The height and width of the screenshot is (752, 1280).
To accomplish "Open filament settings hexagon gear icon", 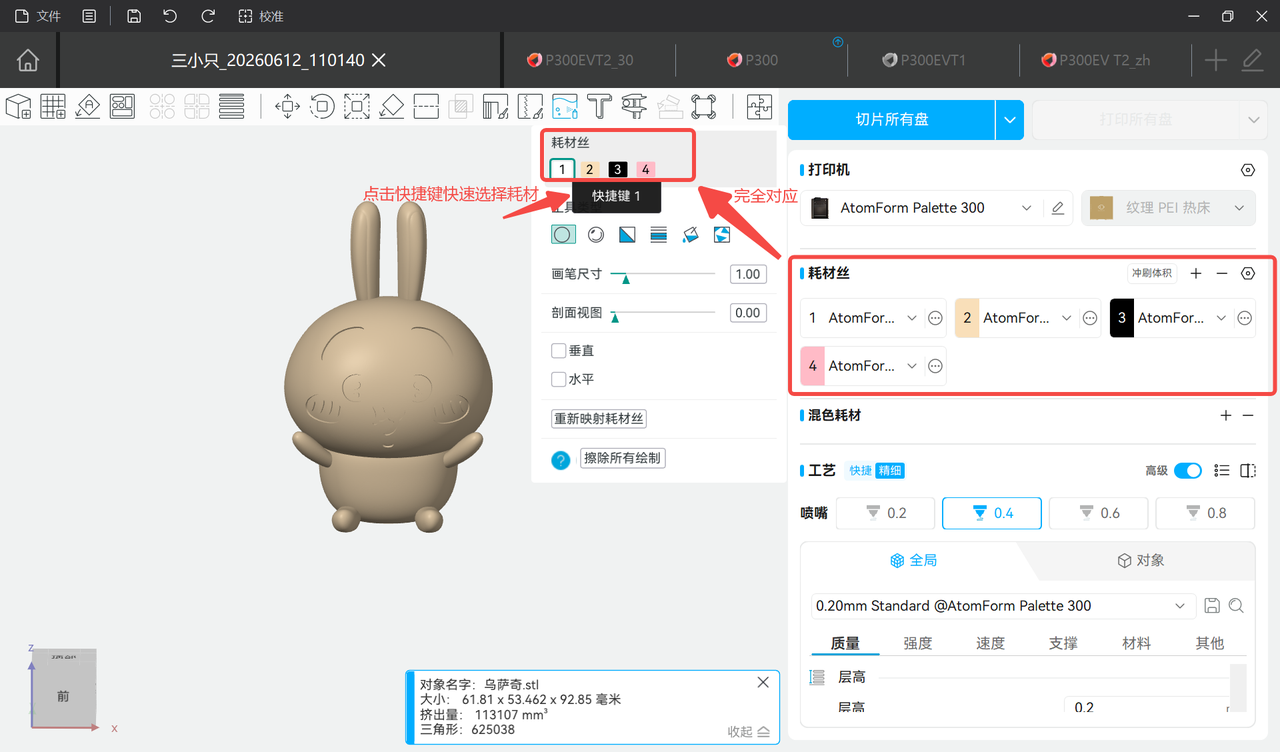I will [x=1247, y=273].
